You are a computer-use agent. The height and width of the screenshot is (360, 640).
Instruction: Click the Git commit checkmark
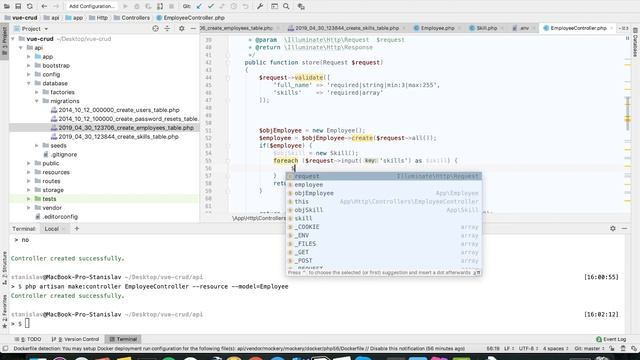211,6
